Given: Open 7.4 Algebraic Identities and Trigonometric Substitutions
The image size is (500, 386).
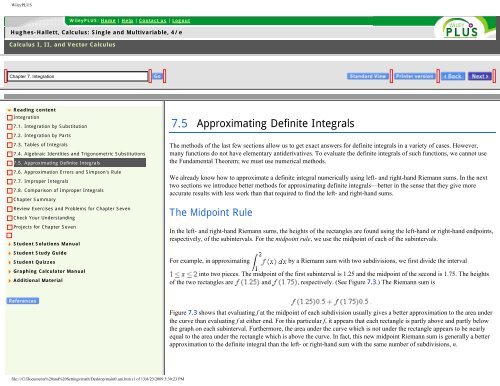Looking at the screenshot, I should (x=79, y=154).
